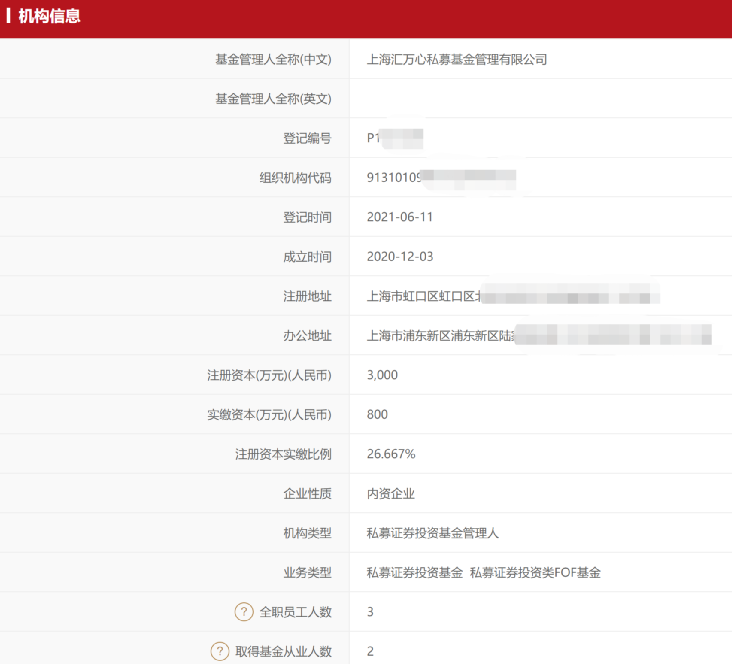Click the 组织机构代码 label
The width and height of the screenshot is (732, 664).
[x=295, y=178]
